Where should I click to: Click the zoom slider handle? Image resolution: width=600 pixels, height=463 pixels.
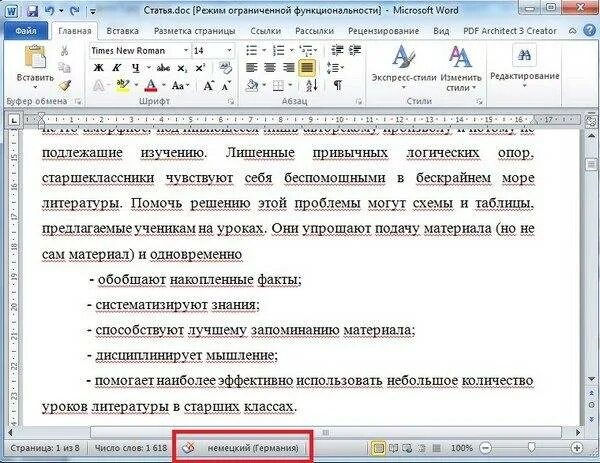531,448
